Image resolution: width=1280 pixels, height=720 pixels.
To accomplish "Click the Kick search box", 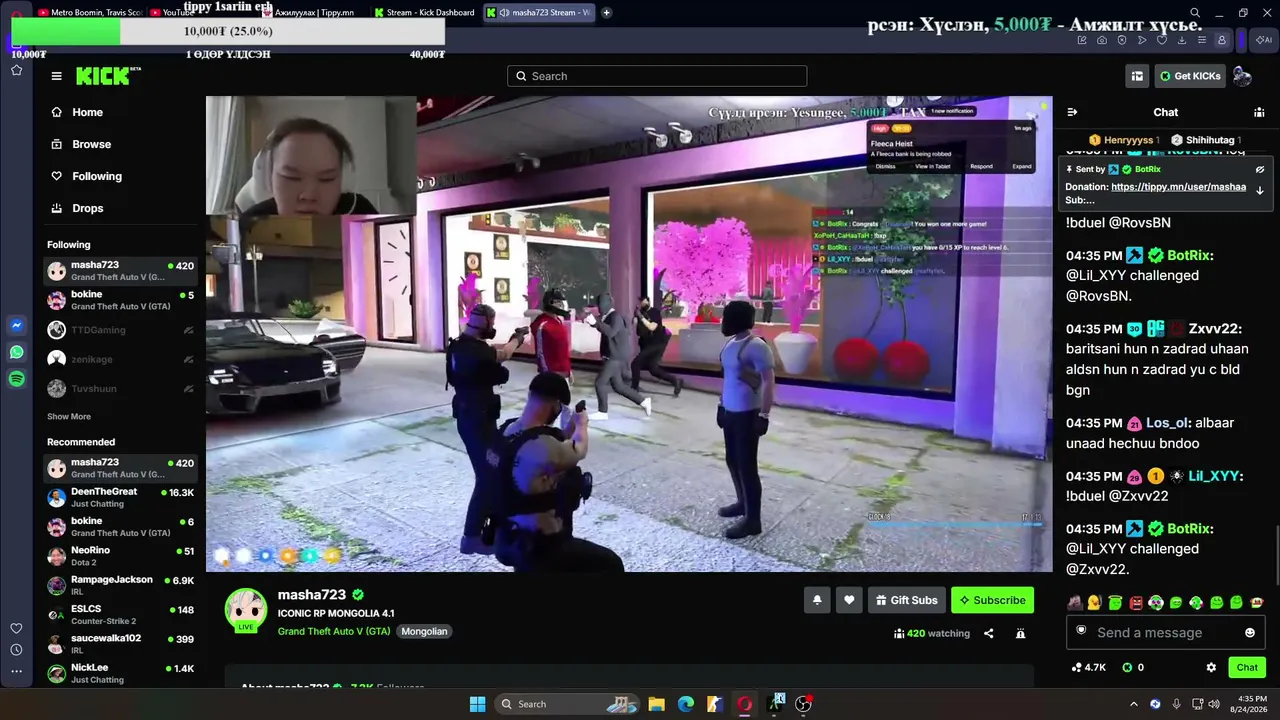I will pos(657,76).
